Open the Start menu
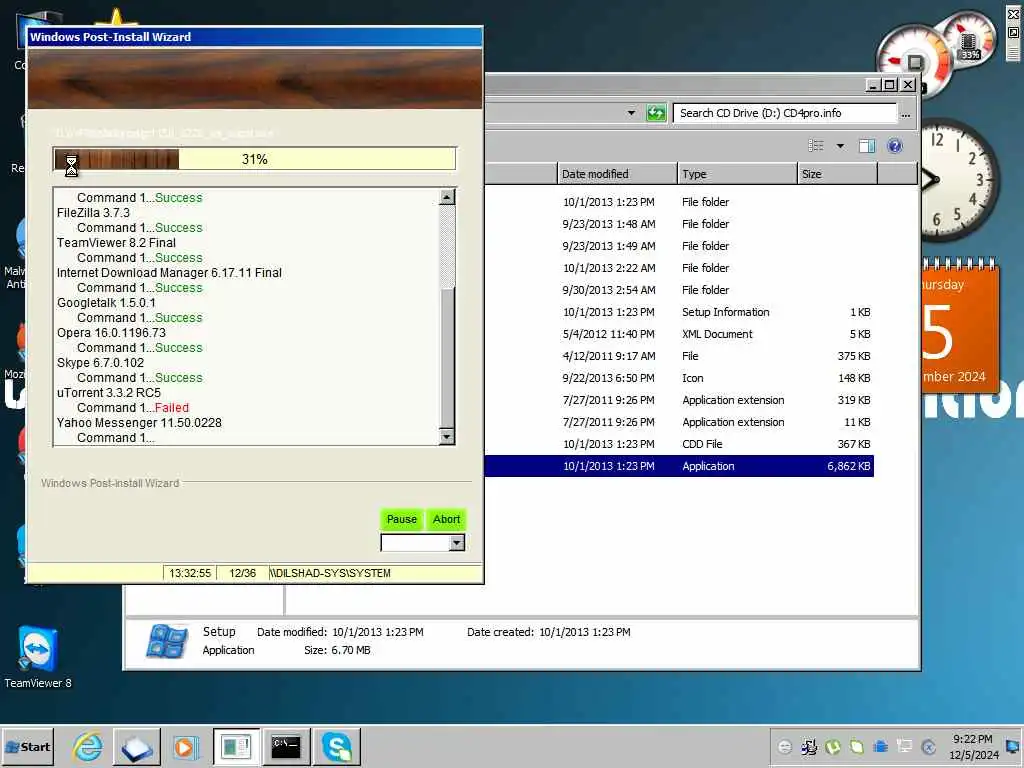Screen dimensions: 1024x768 click(27, 746)
